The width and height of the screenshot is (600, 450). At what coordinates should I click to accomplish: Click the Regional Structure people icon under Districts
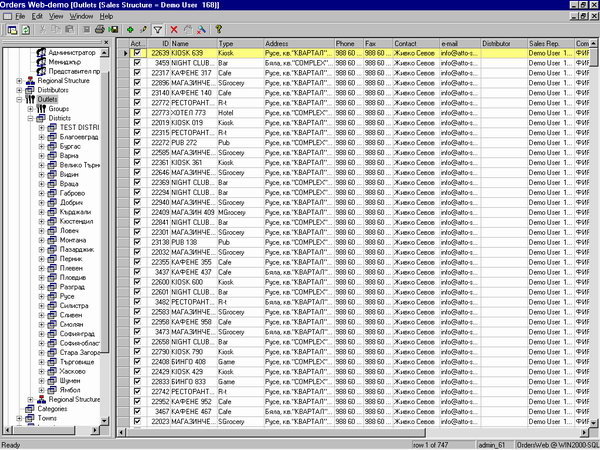pos(41,399)
